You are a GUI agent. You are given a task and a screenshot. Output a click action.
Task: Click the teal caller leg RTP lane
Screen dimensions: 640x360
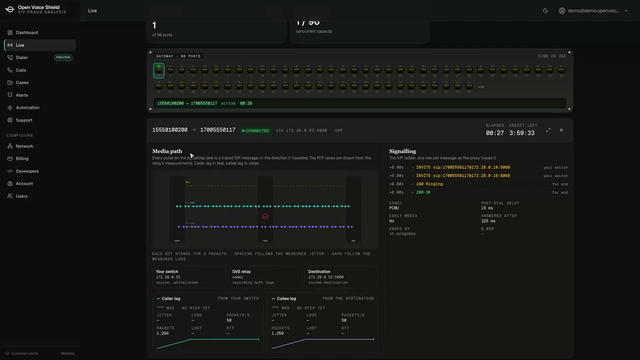point(263,206)
